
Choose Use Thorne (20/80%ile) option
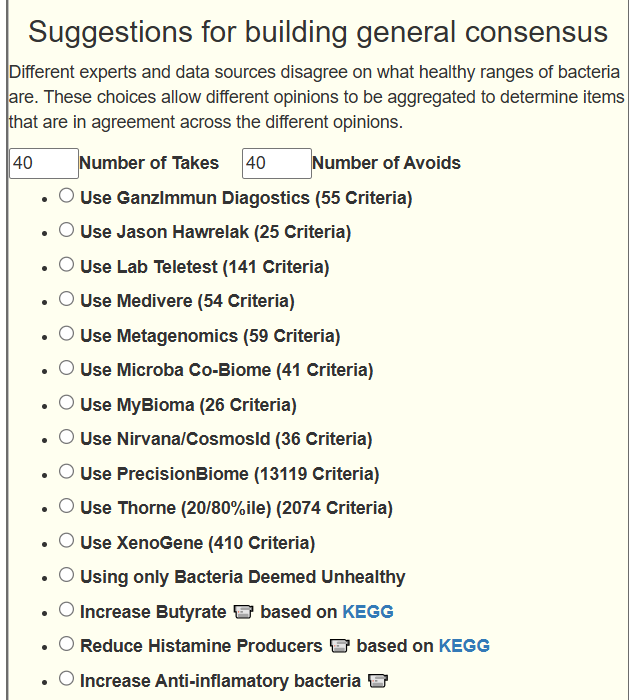[66, 506]
